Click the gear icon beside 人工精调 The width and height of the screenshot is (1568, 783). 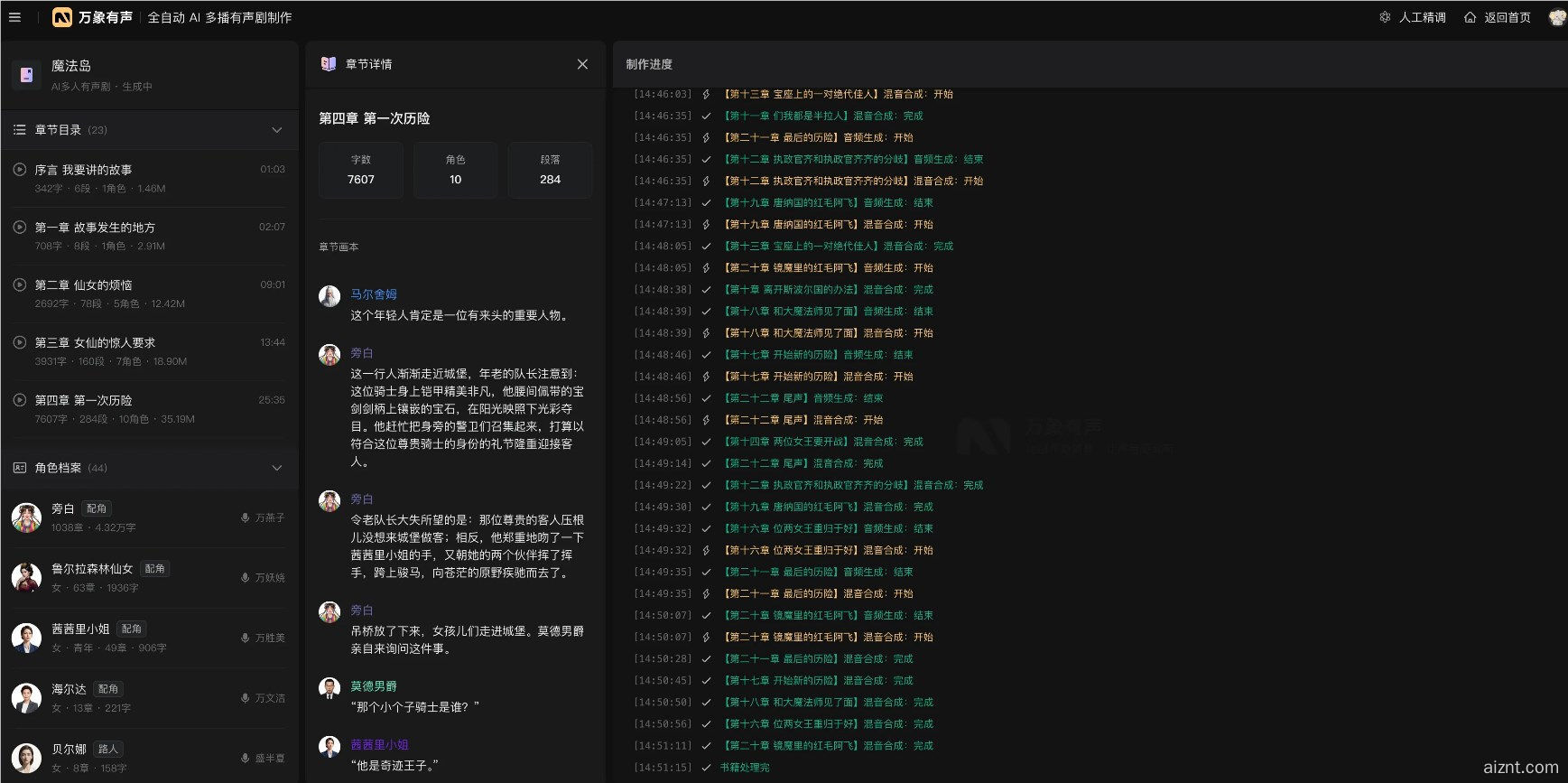click(1385, 17)
